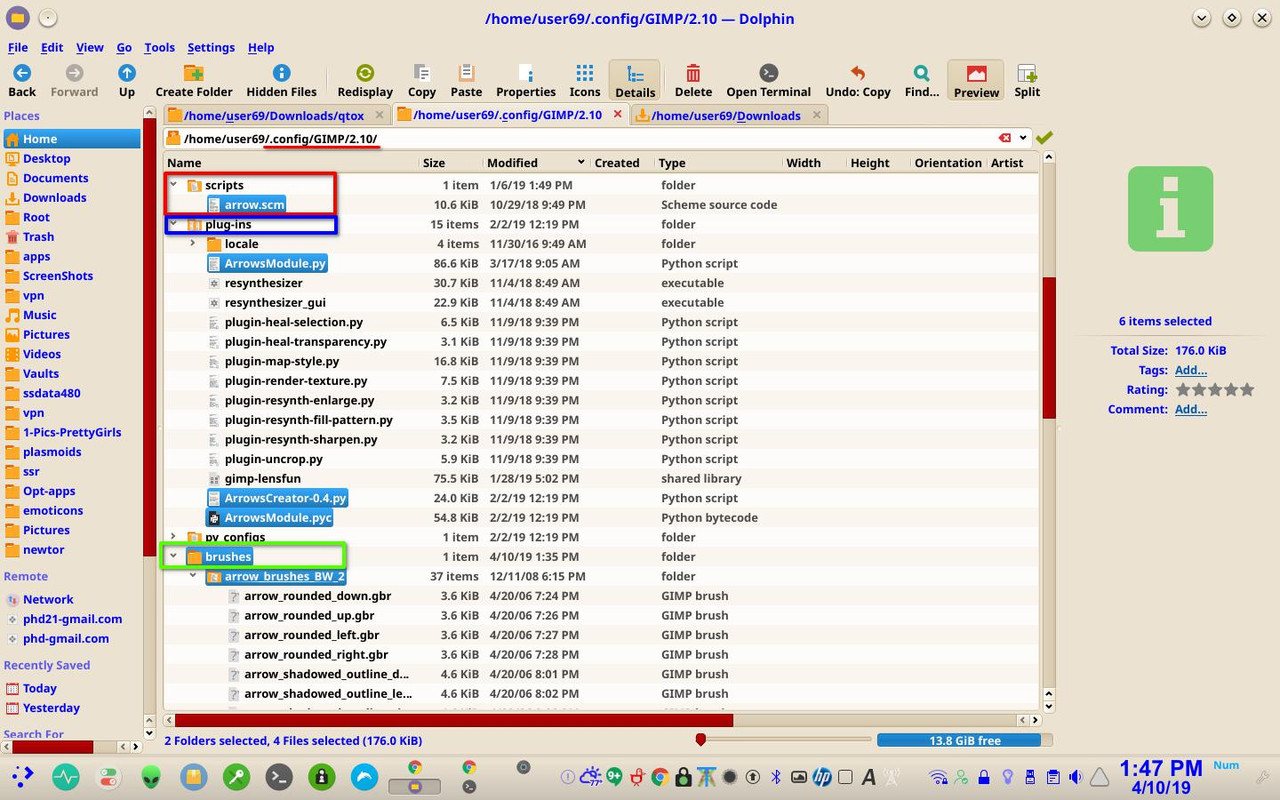
Task: Open the File menu
Action: coord(18,47)
